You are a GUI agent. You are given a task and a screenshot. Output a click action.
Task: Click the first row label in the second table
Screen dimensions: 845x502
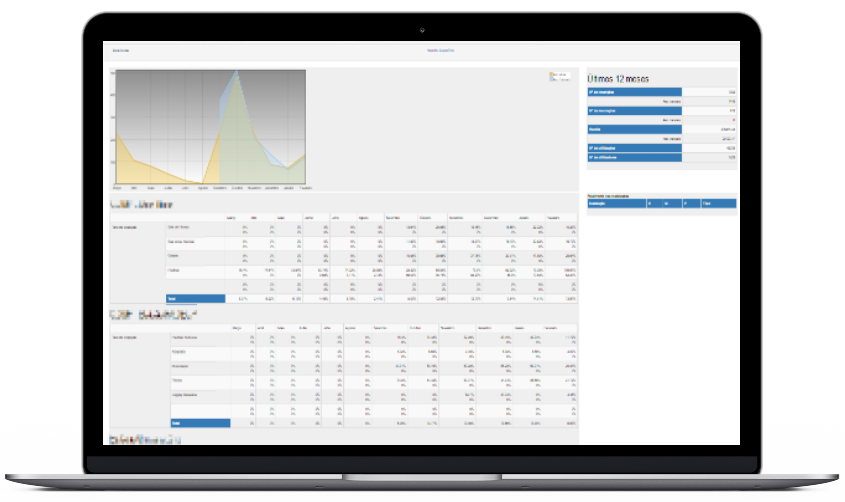click(x=186, y=340)
